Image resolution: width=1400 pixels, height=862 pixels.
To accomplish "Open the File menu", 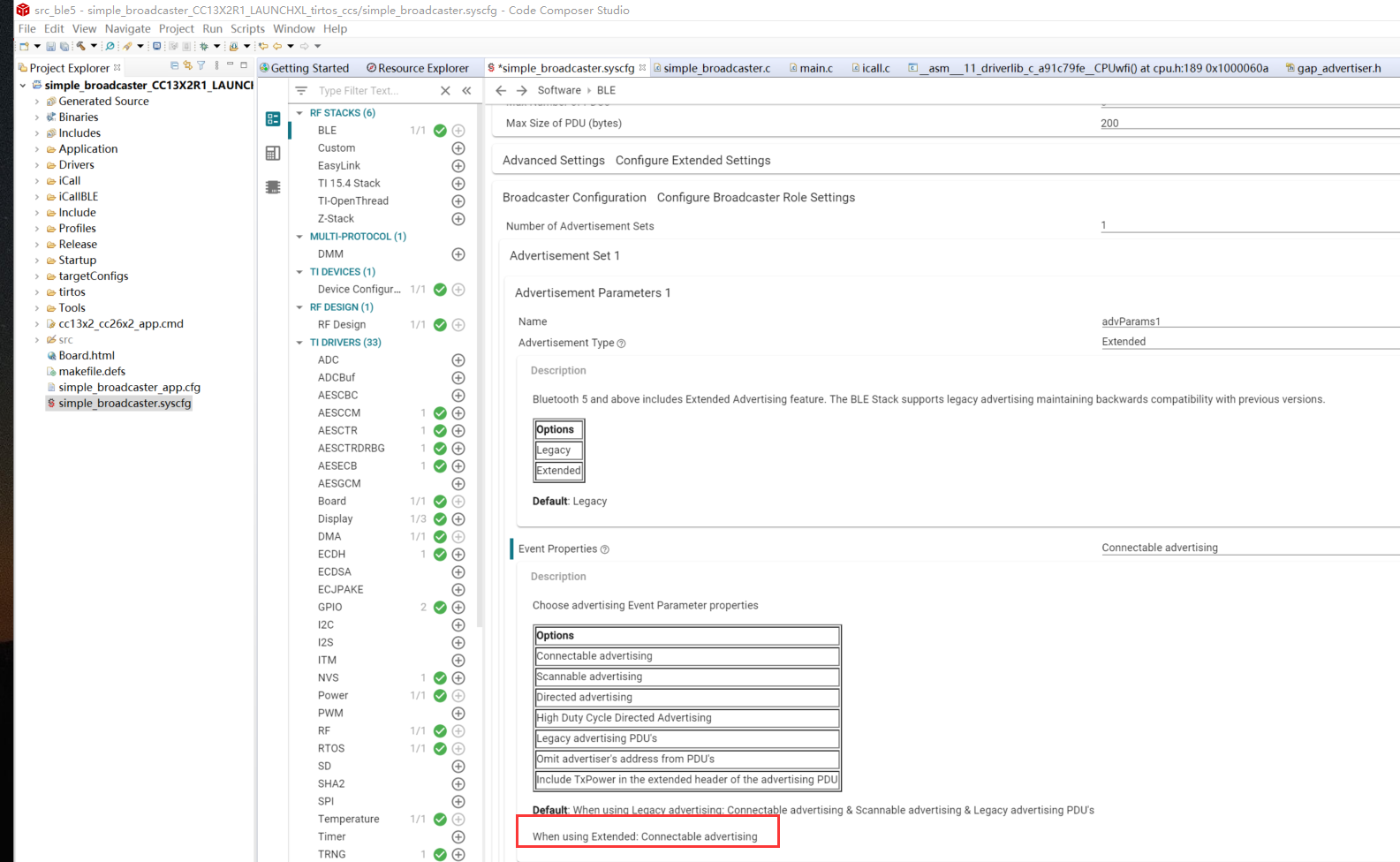I will (27, 28).
